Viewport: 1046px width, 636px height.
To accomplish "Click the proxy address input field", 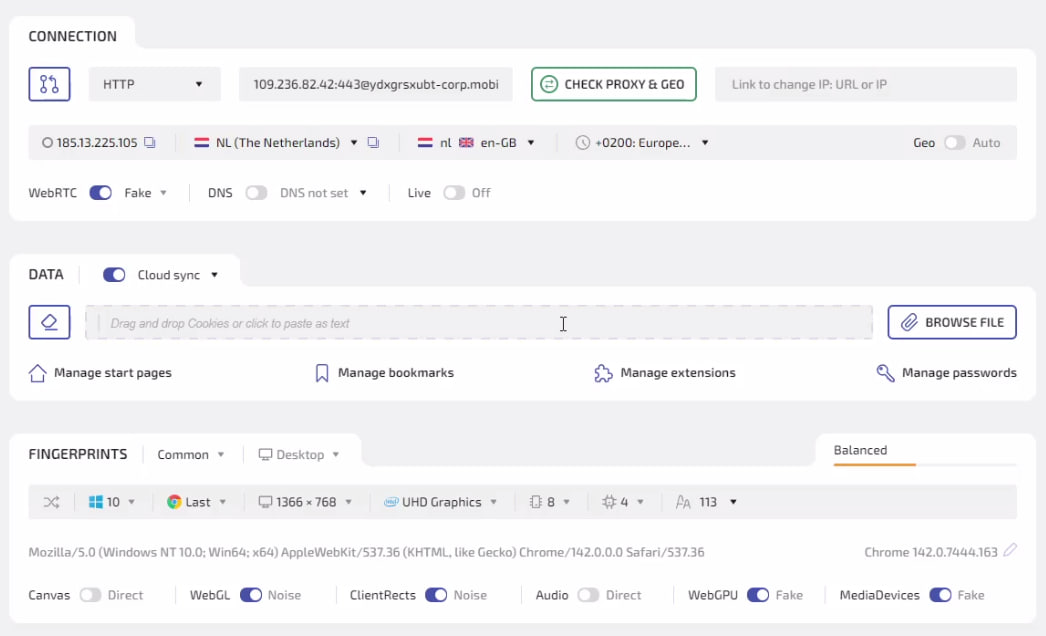I will (x=376, y=84).
